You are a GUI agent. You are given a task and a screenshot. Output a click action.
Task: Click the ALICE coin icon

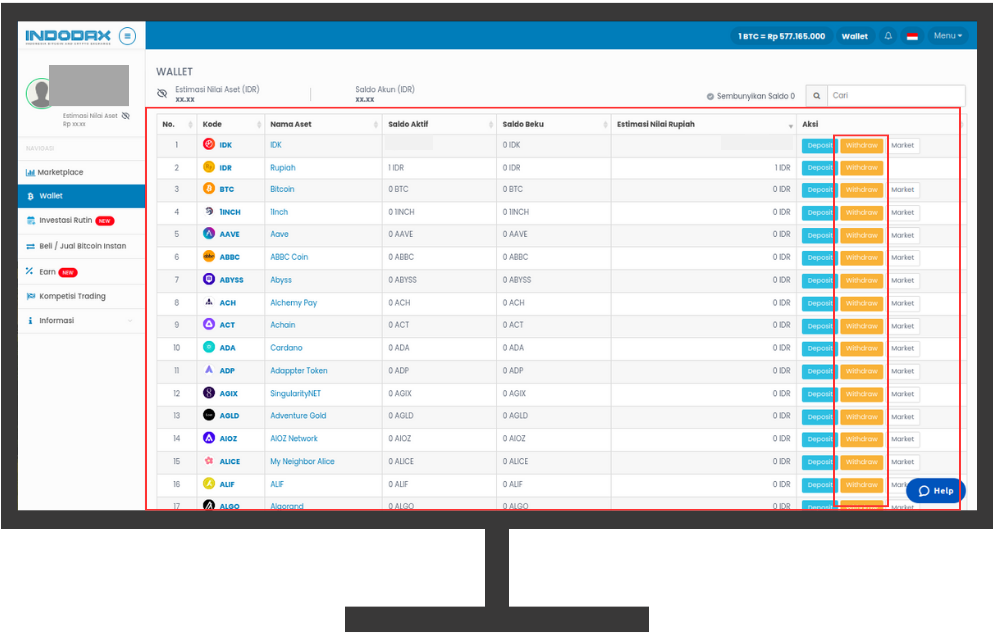[x=209, y=461]
